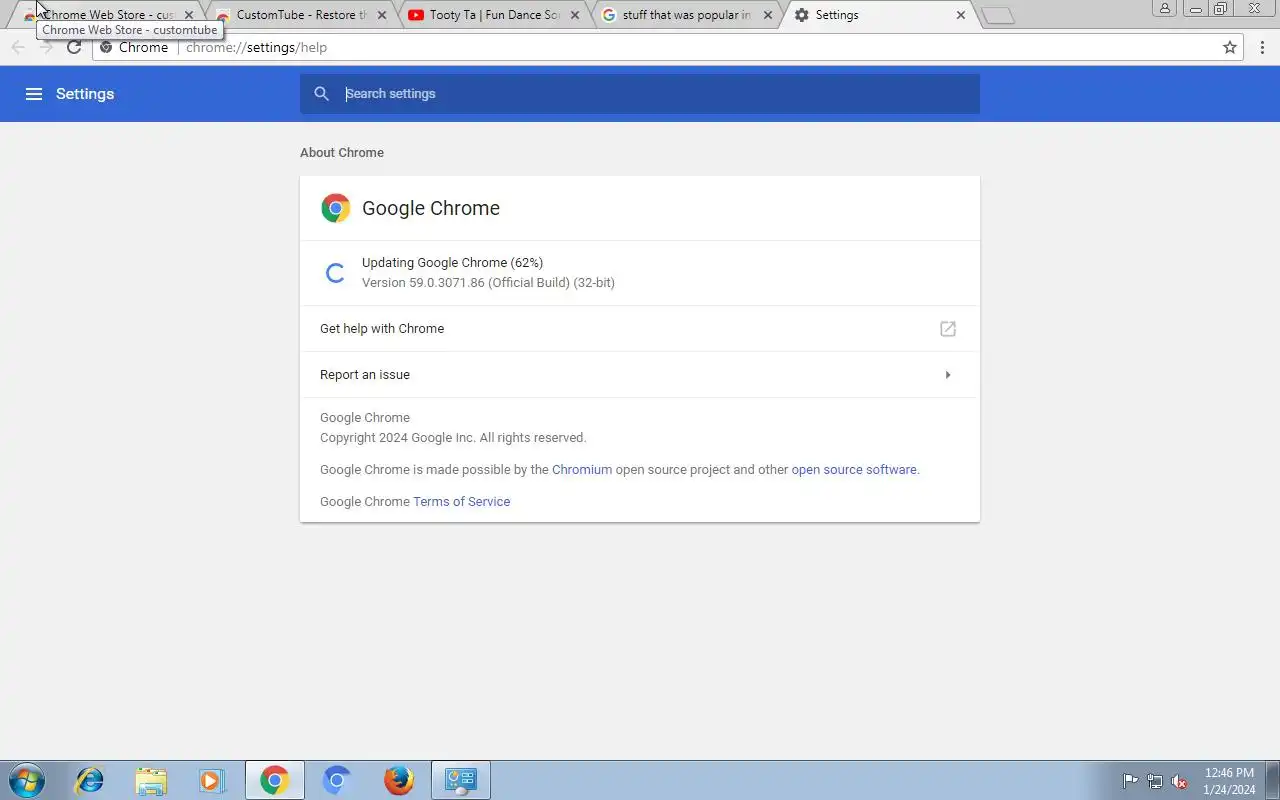Close the Google search tab
Image resolution: width=1280 pixels, height=800 pixels.
(x=768, y=15)
